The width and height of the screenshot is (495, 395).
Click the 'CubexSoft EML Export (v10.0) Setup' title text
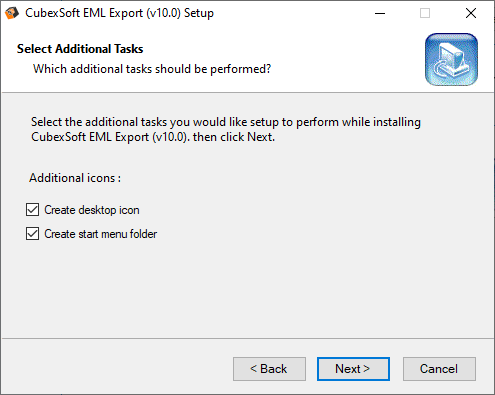point(119,13)
